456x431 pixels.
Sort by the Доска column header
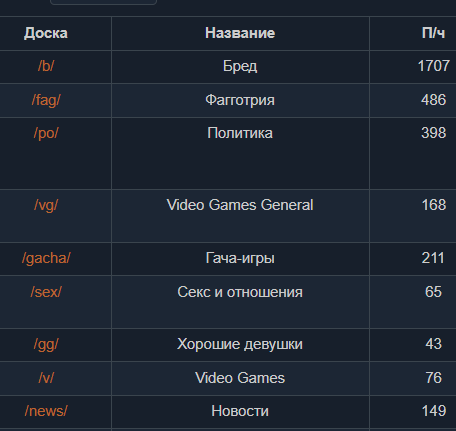(x=46, y=33)
